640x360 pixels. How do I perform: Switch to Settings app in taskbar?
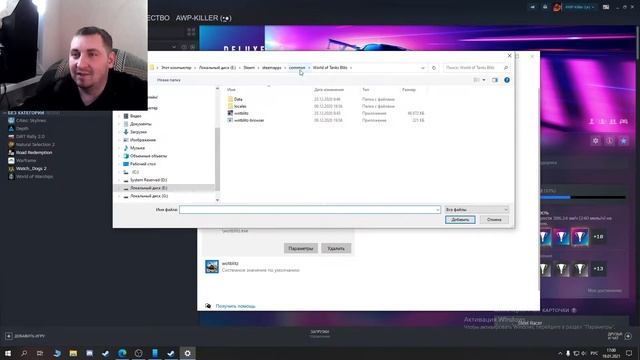[x=187, y=353]
